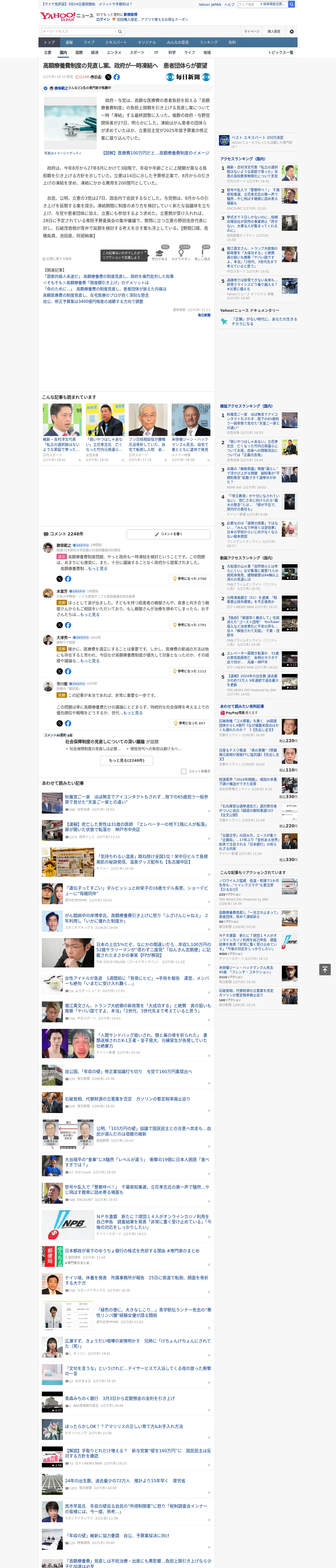
Task: Open settings via the gear icon
Action: (292, 32)
